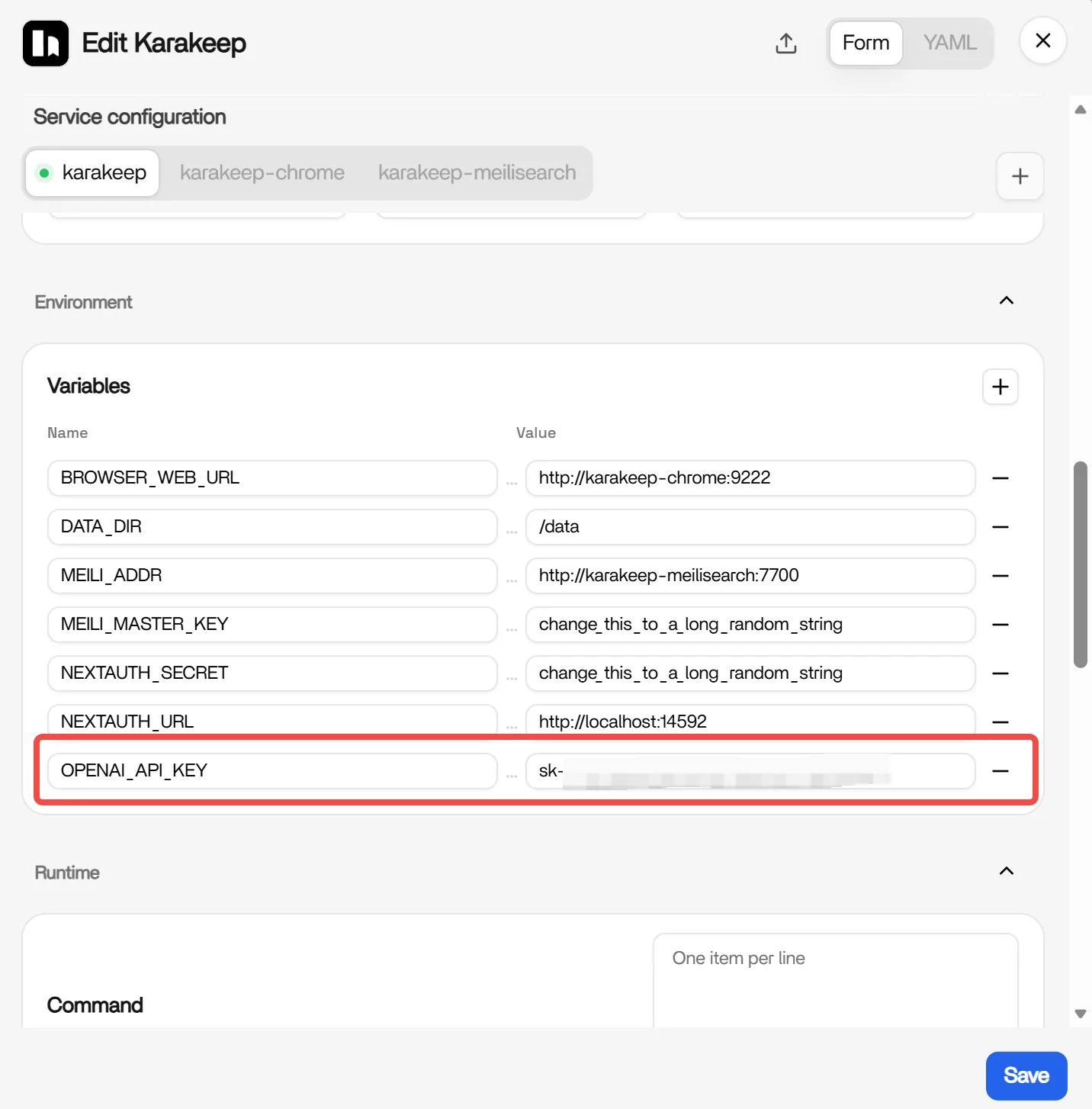
Task: Edit the NEXTAUTH_SECRET name field
Action: [272, 673]
